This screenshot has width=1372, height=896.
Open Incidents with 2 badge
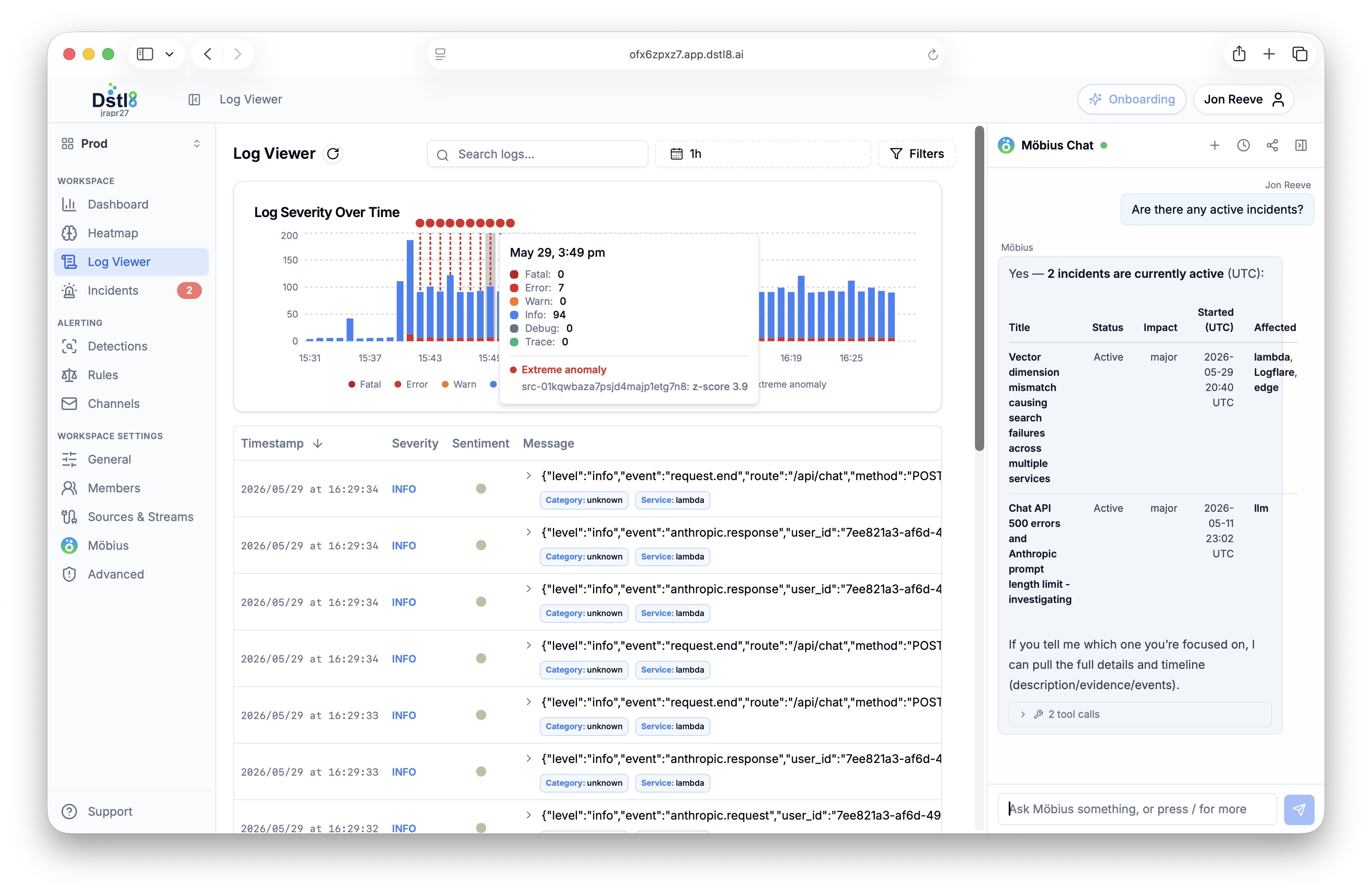[x=131, y=291]
